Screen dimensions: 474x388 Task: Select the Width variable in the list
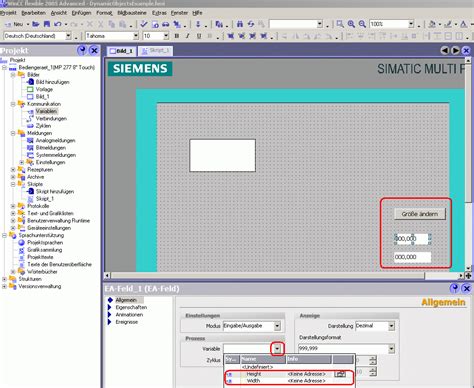coord(289,381)
